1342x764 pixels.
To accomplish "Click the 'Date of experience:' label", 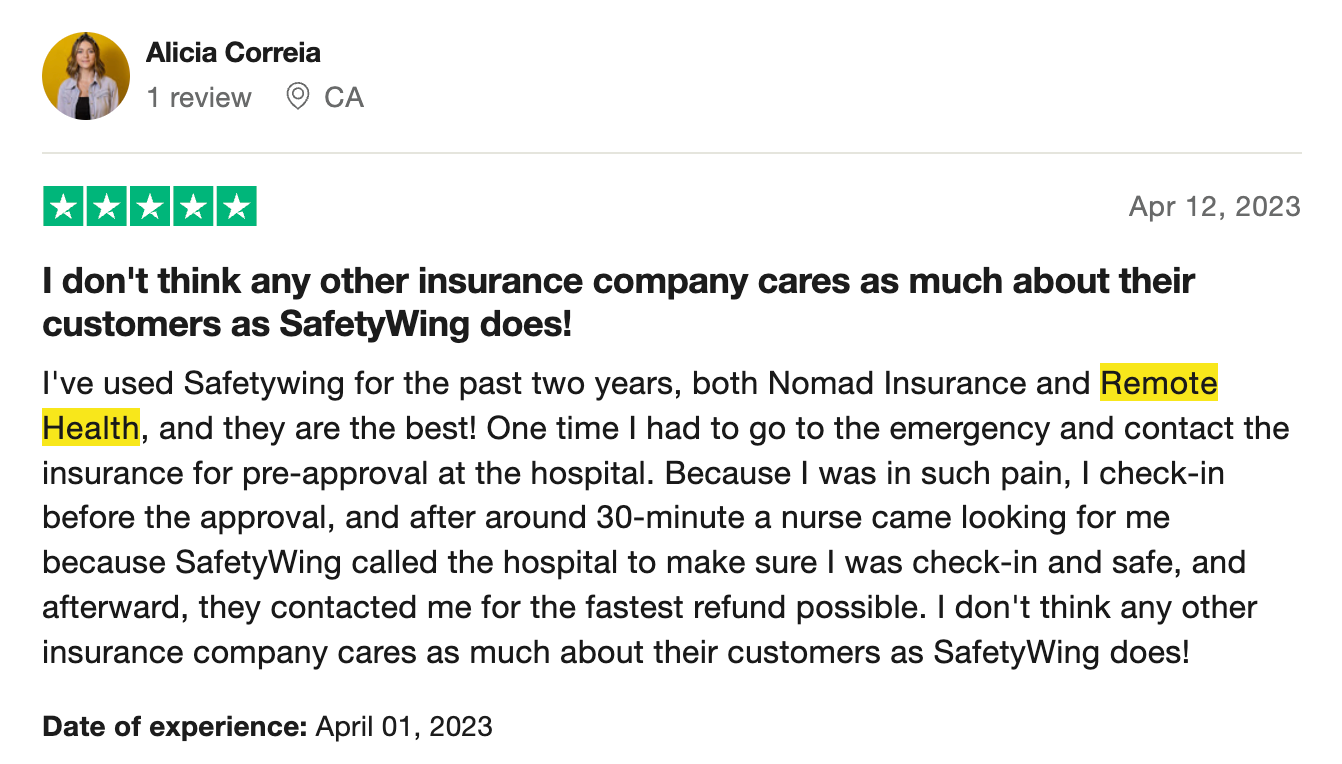I will (174, 726).
